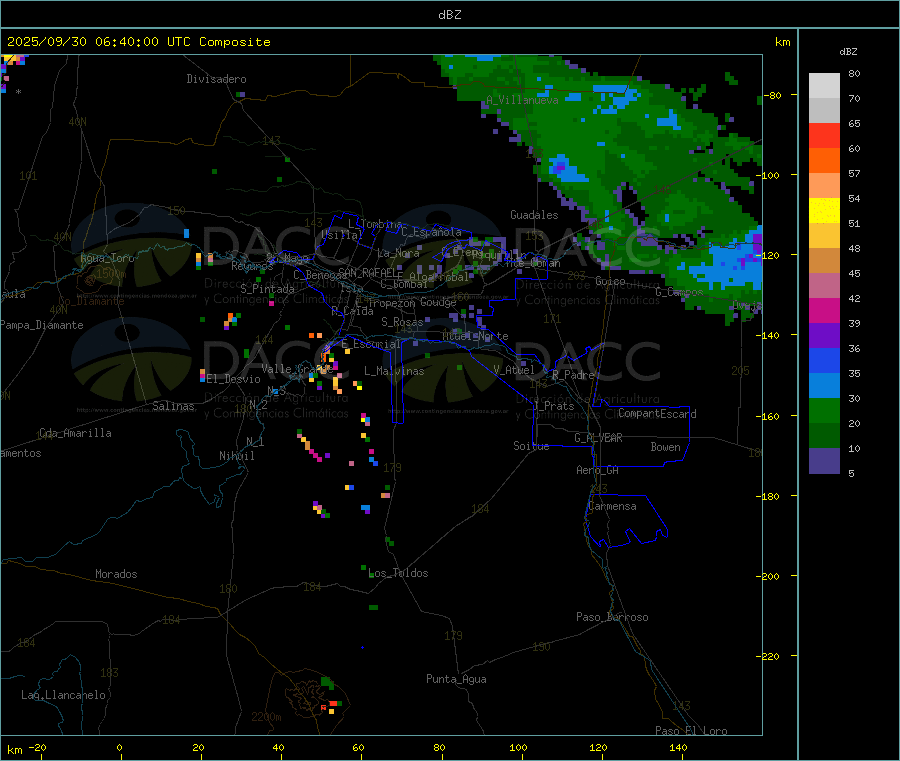Click the Paso_Barroso map label
Screen dimensions: 900x761
pyautogui.click(x=612, y=617)
